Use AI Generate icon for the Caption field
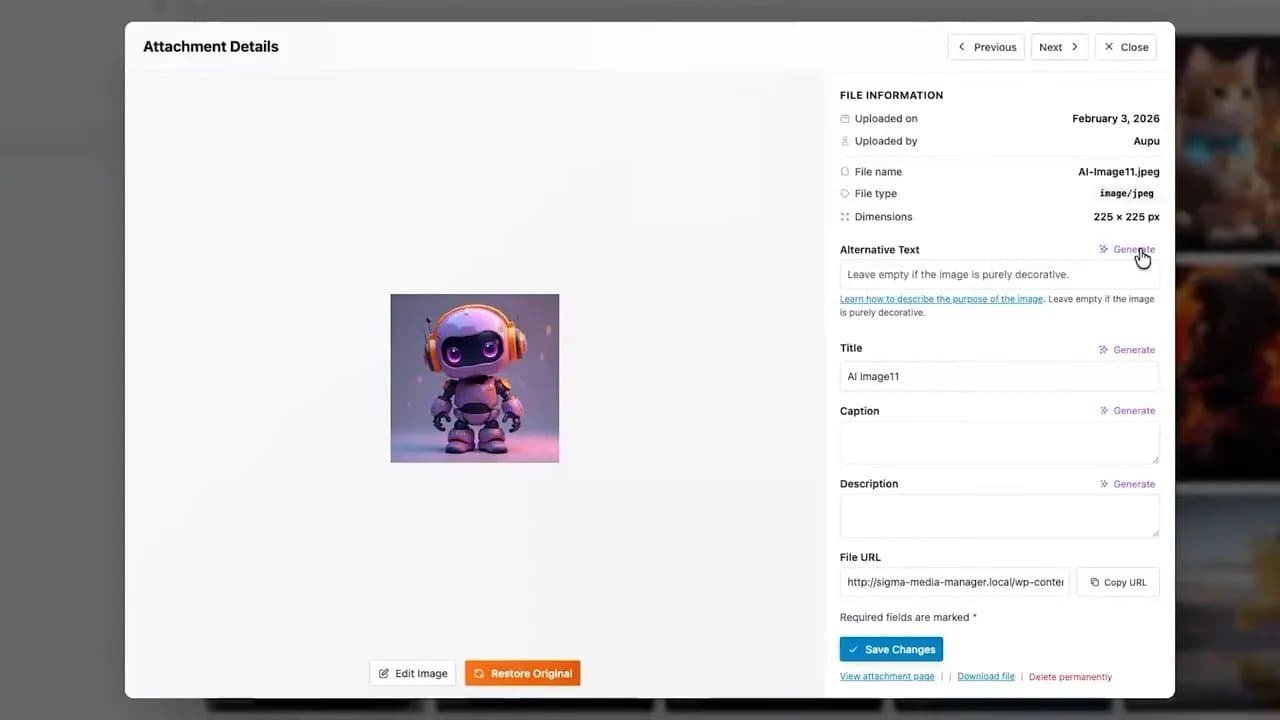Screen dimensions: 1280x720 click(1104, 410)
